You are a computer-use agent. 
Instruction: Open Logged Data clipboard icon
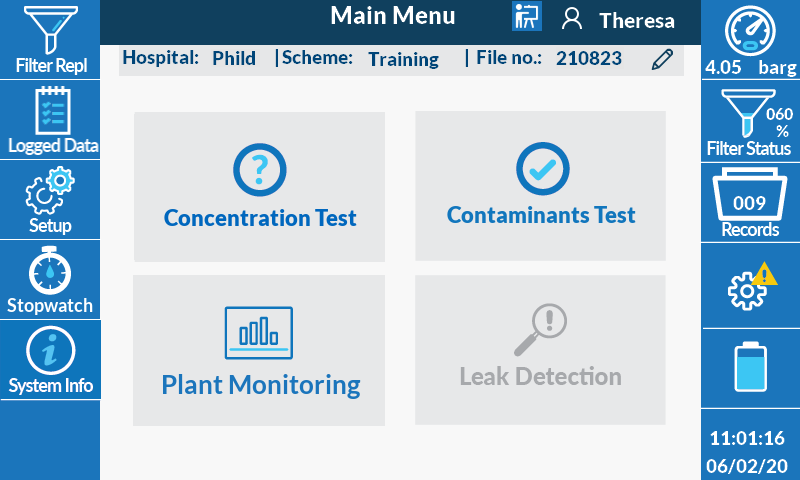coord(50,120)
